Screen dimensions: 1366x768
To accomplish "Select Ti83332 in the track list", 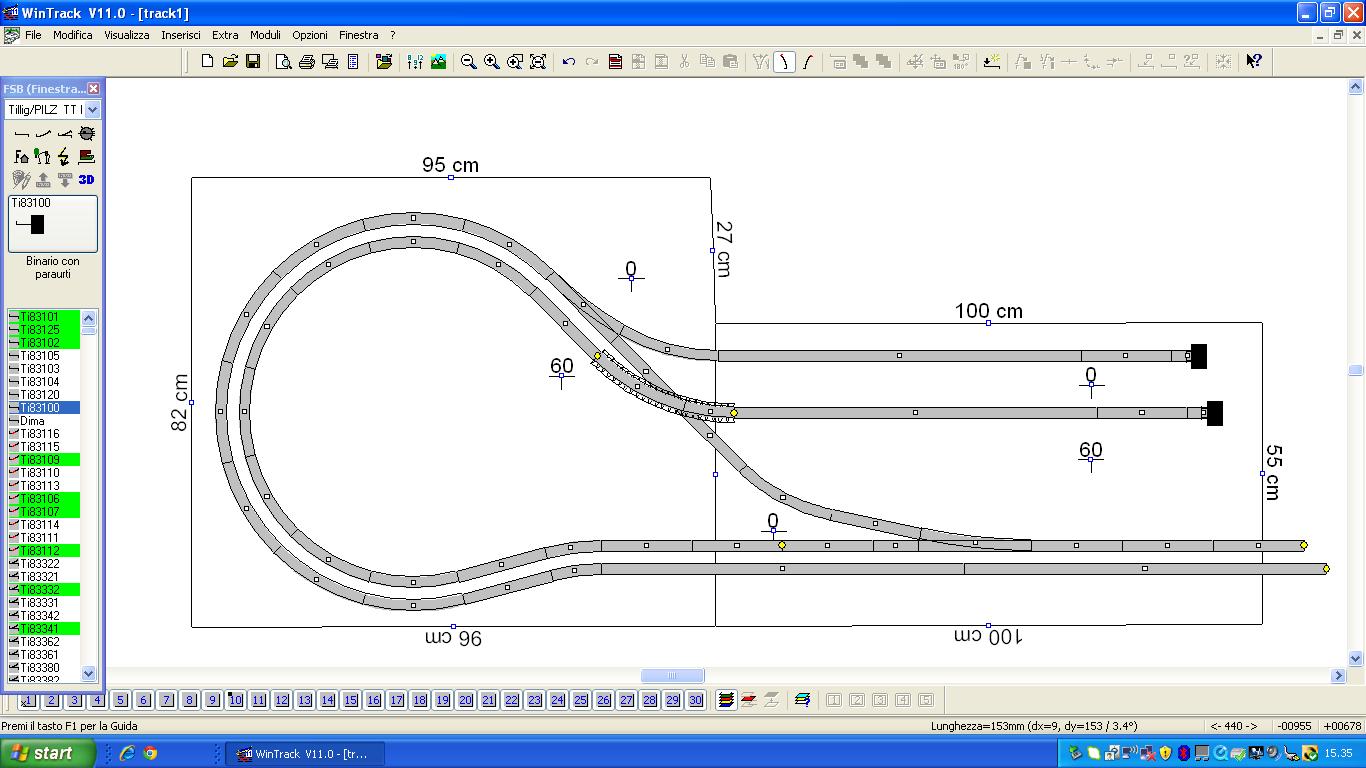I will pyautogui.click(x=44, y=590).
